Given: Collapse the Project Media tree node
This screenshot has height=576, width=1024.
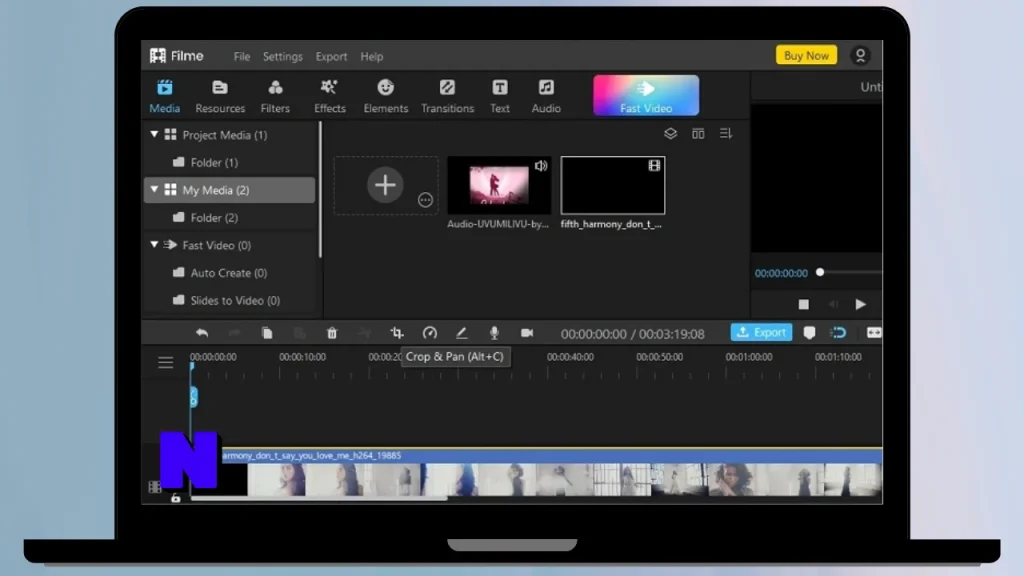Looking at the screenshot, I should tap(154, 135).
